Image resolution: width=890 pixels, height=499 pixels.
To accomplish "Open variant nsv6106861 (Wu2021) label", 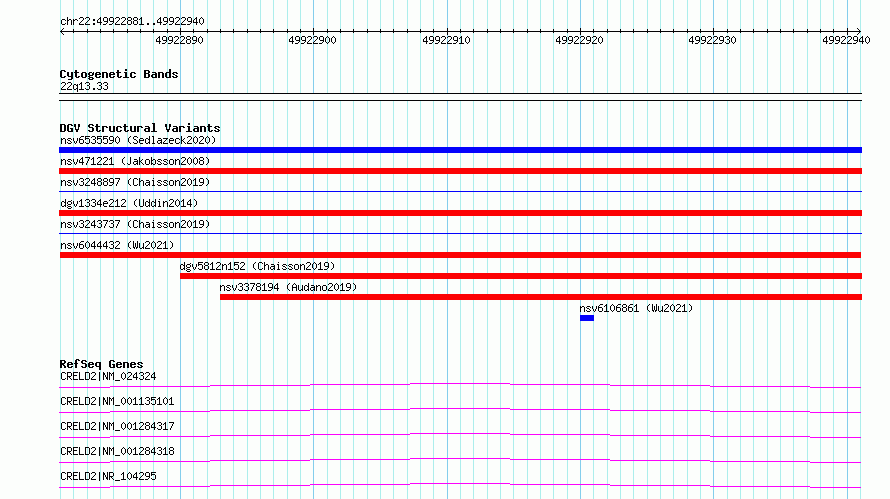I will pyautogui.click(x=636, y=308).
